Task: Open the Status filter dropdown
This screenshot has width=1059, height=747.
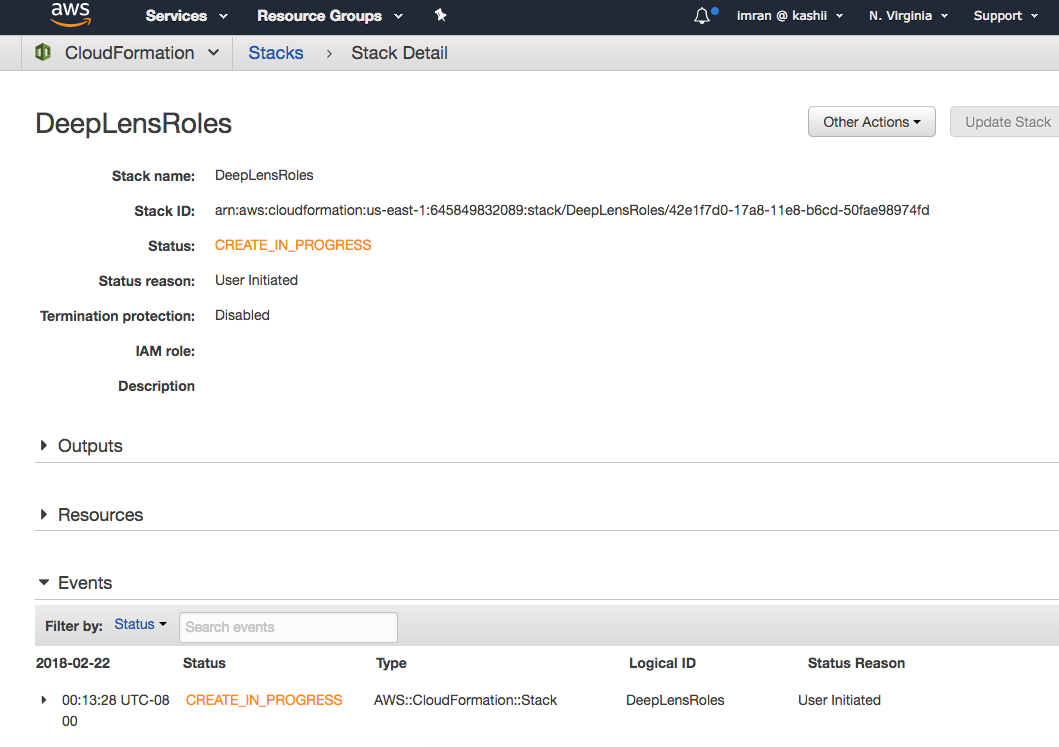Action: pos(140,625)
